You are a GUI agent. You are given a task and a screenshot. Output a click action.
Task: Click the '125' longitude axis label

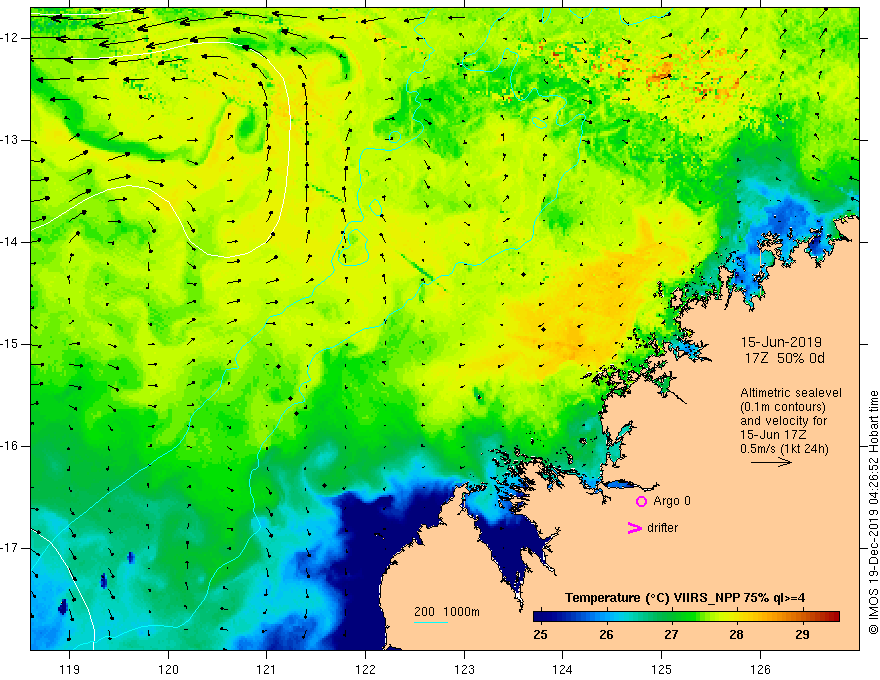click(x=662, y=669)
